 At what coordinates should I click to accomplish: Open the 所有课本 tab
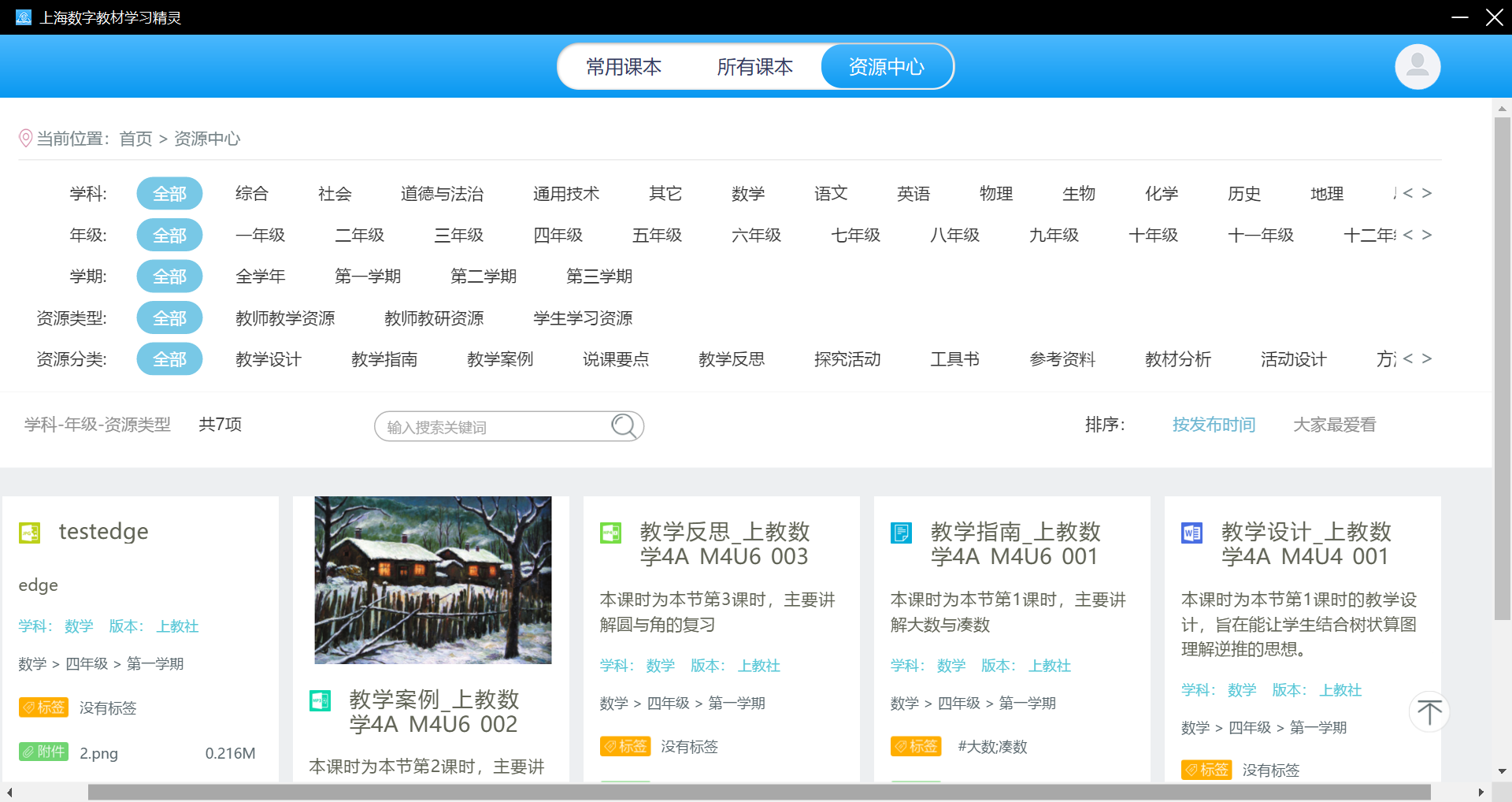click(x=754, y=67)
